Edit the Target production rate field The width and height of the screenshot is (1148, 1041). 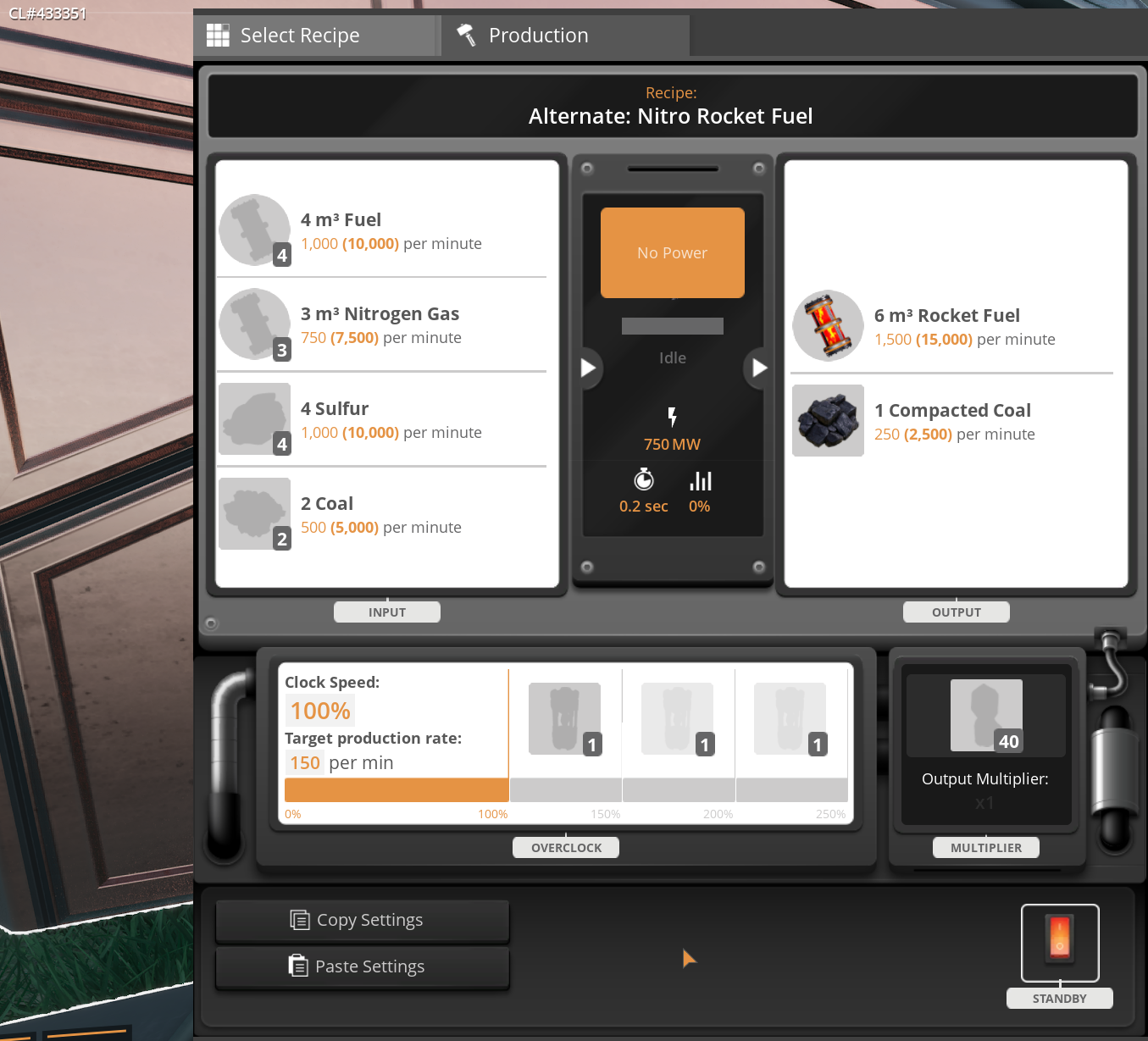[305, 763]
